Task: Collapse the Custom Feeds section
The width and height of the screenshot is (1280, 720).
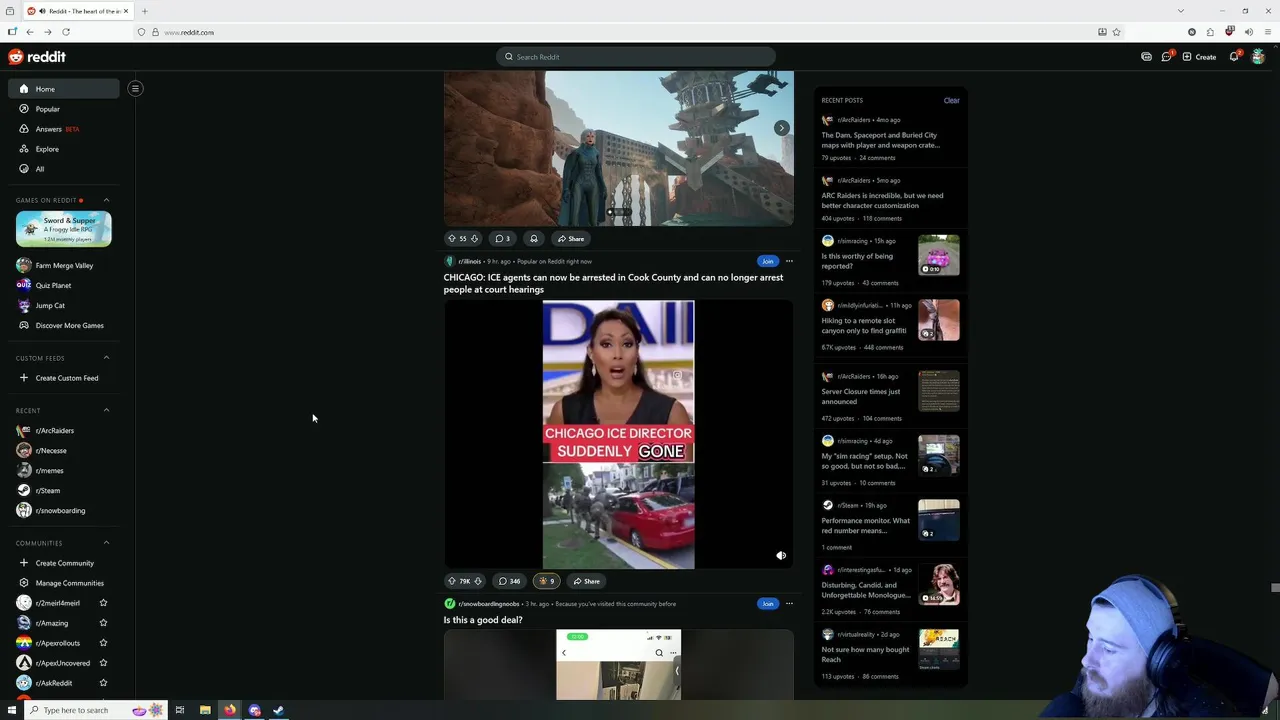Action: [x=106, y=358]
